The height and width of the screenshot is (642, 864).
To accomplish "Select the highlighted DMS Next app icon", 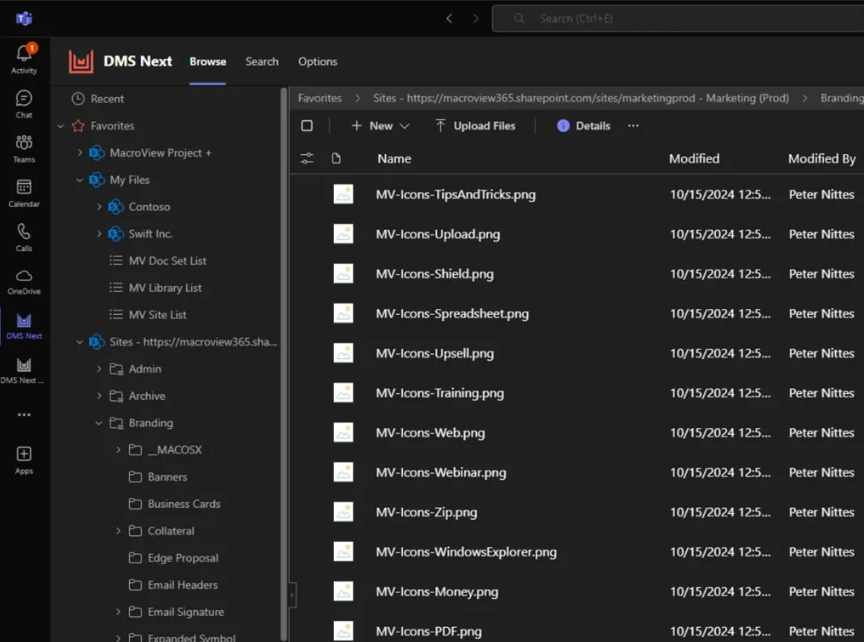I will tap(24, 326).
